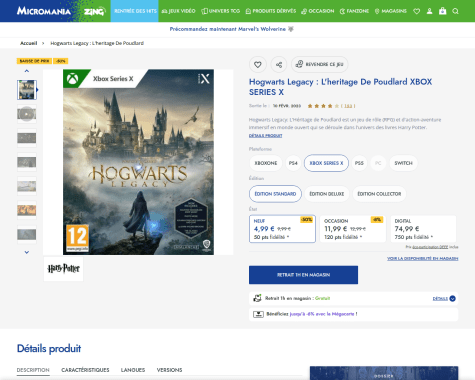The height and width of the screenshot is (380, 475).
Task: Click the star rating
Action: click(x=323, y=106)
